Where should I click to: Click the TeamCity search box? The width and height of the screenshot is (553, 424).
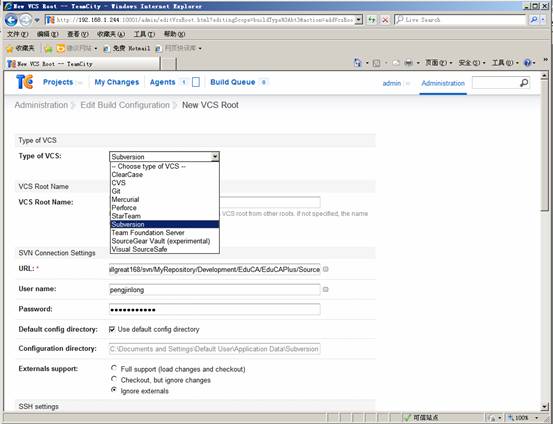pos(496,83)
